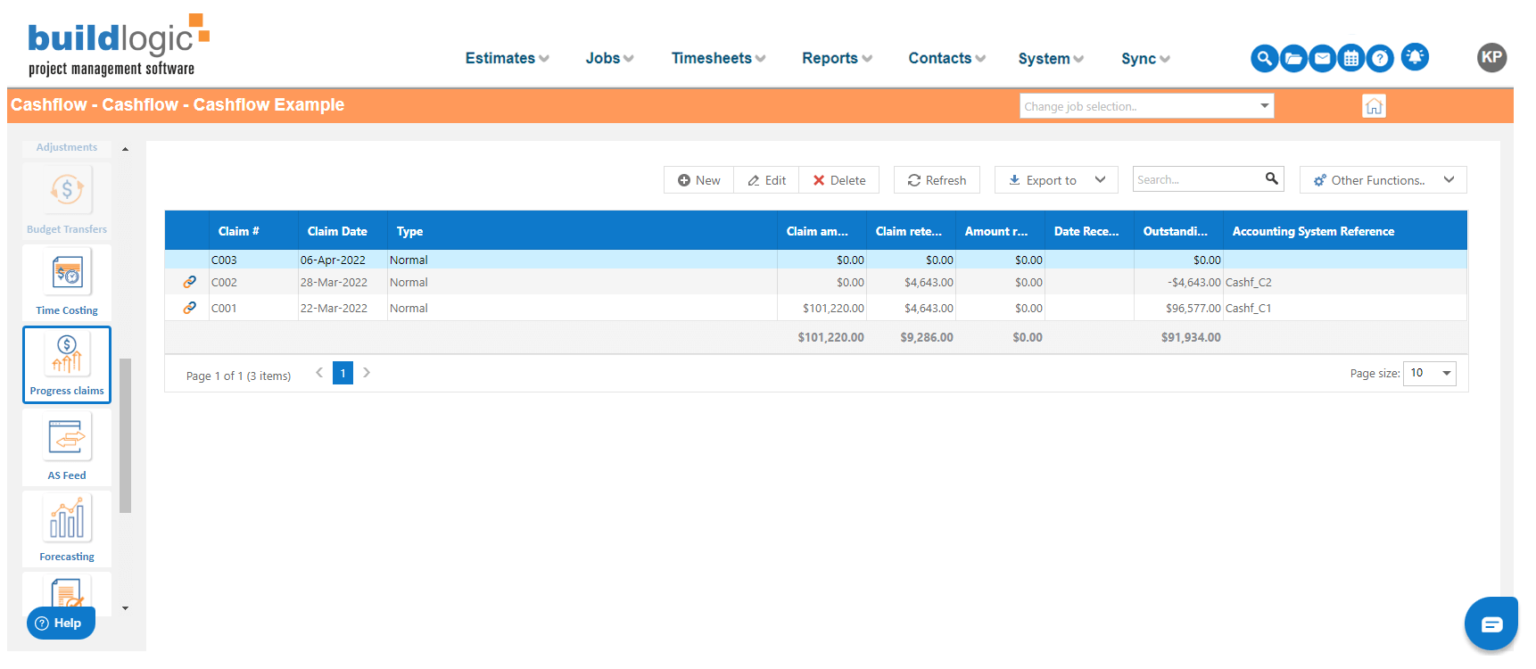Check notifications via the bell icon
This screenshot has width=1536, height=669.
[x=1415, y=57]
